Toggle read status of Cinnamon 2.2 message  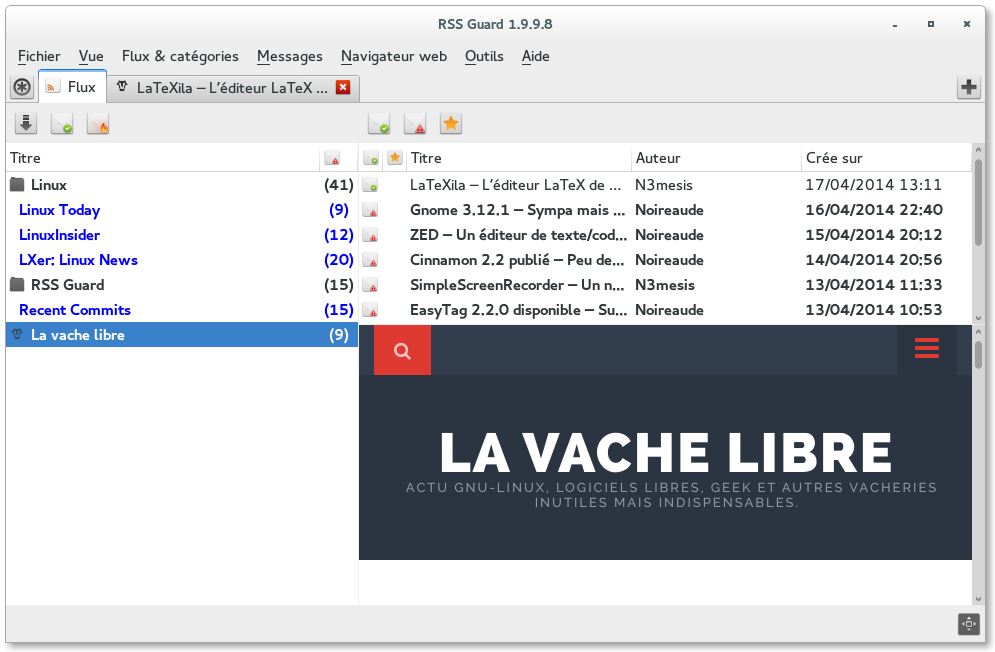[370, 260]
